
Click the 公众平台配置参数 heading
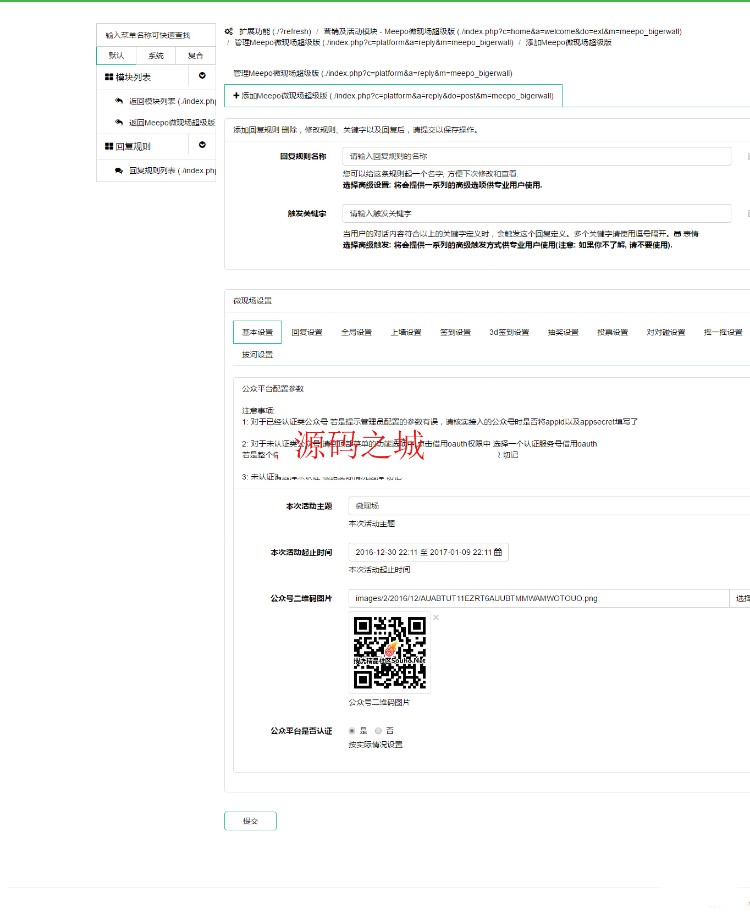click(x=273, y=389)
